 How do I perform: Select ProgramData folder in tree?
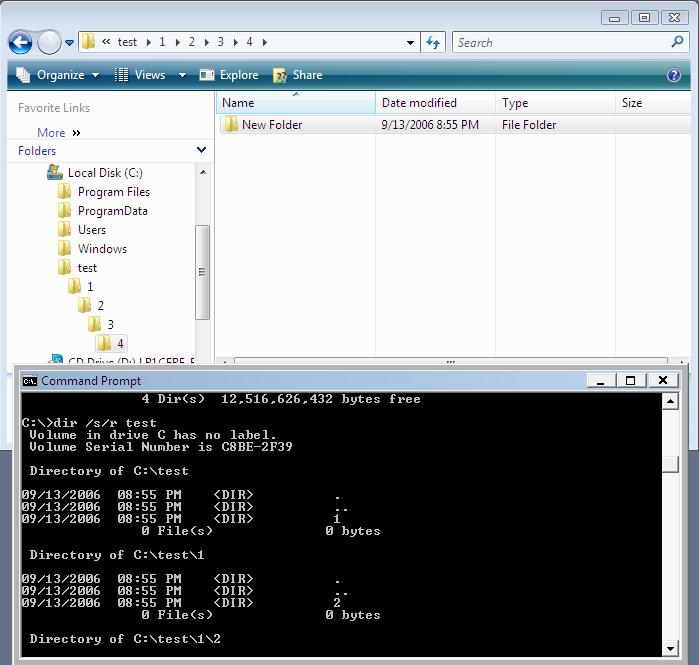tap(103, 210)
